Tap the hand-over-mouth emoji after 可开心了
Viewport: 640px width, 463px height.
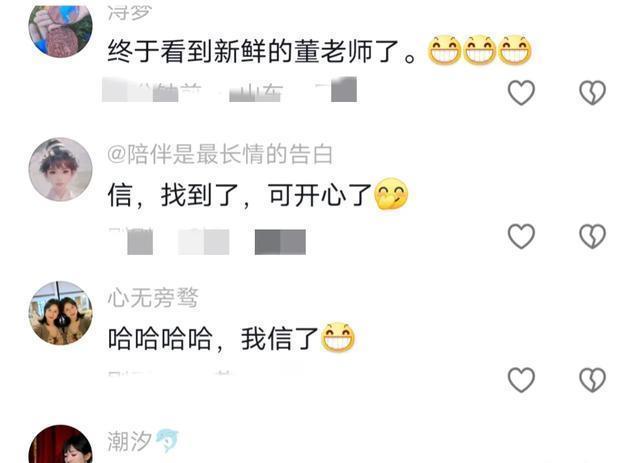[x=391, y=194]
